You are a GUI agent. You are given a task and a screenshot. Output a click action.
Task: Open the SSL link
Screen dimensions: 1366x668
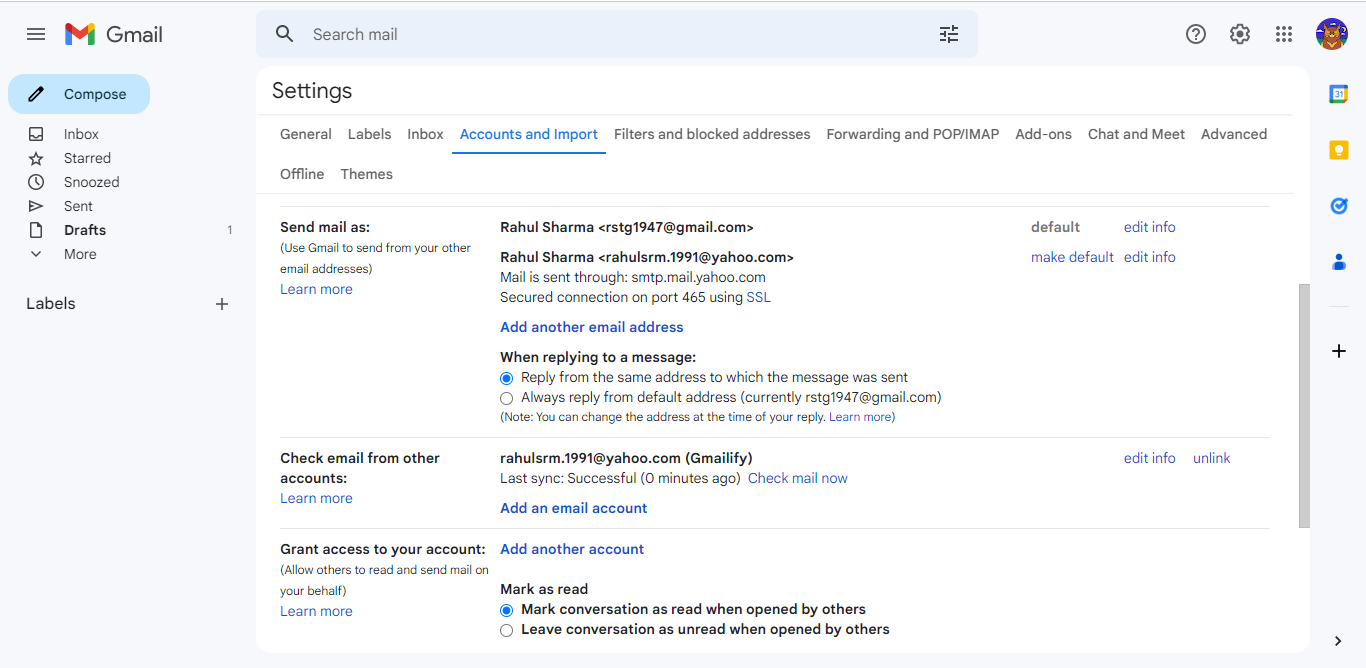(x=759, y=297)
